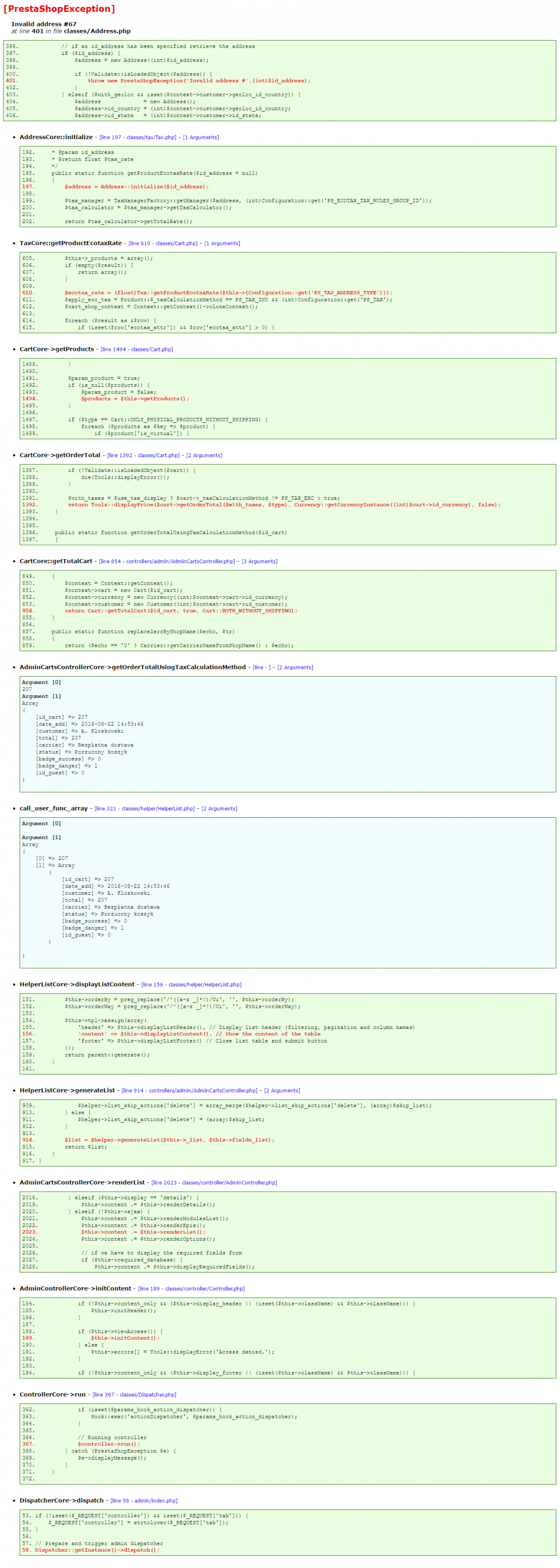Click the HelperListCore->generateList function name
Screen dimensions: 560x1568
point(67,1090)
